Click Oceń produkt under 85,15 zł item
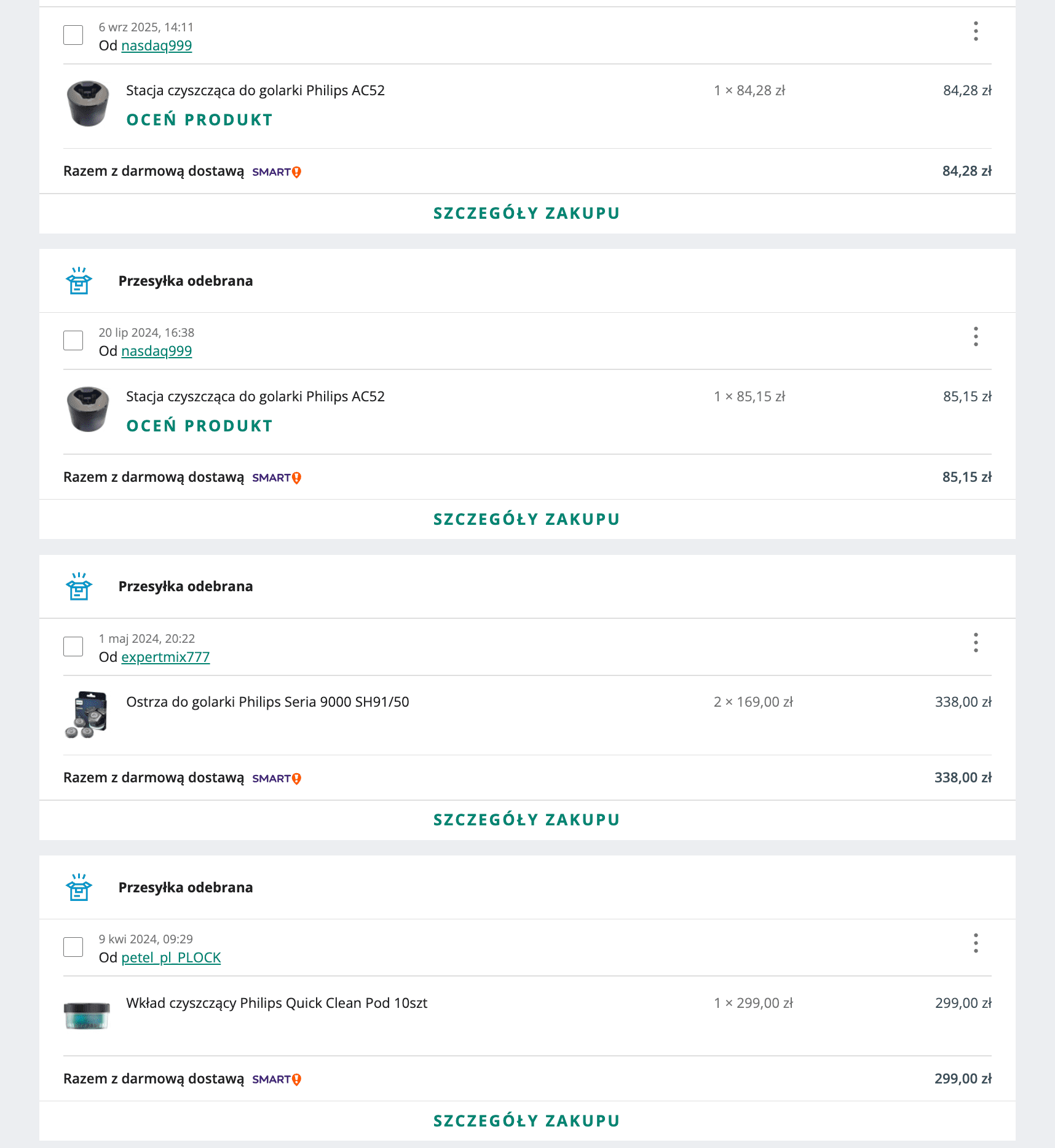1055x1148 pixels. [x=199, y=426]
